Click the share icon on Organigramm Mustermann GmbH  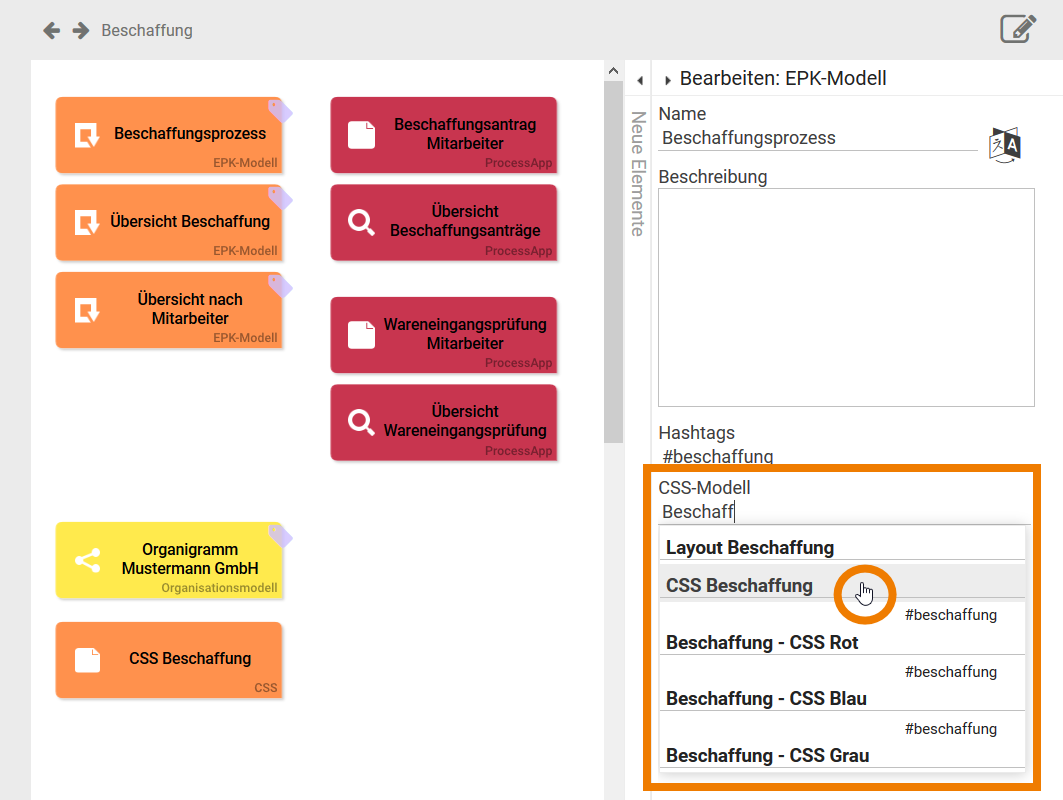click(x=86, y=561)
